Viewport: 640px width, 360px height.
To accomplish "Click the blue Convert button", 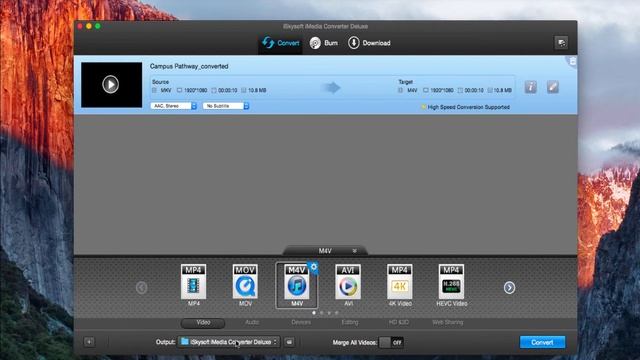I will tap(542, 342).
